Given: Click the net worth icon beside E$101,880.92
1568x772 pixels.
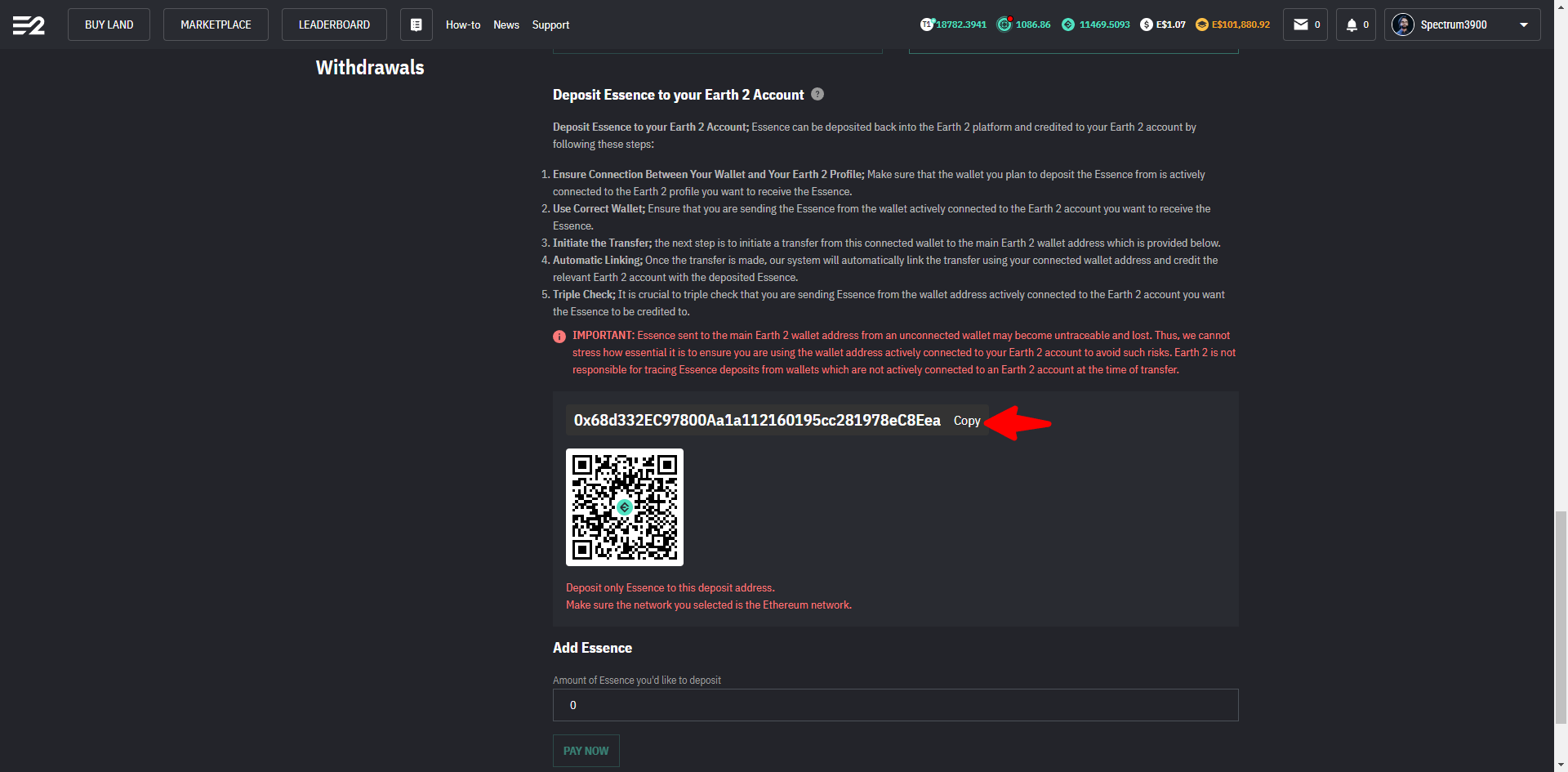Looking at the screenshot, I should point(1202,25).
